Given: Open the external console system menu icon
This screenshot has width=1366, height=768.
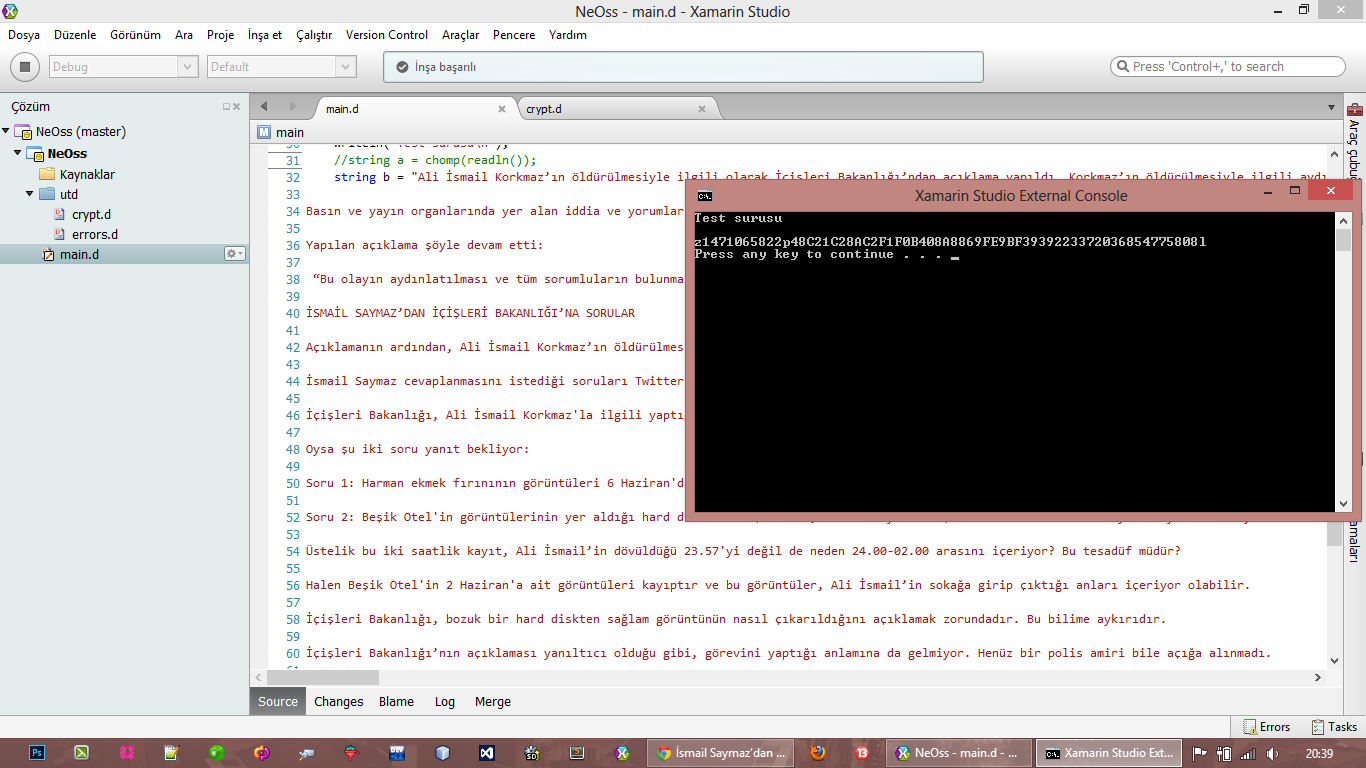Looking at the screenshot, I should (x=704, y=196).
